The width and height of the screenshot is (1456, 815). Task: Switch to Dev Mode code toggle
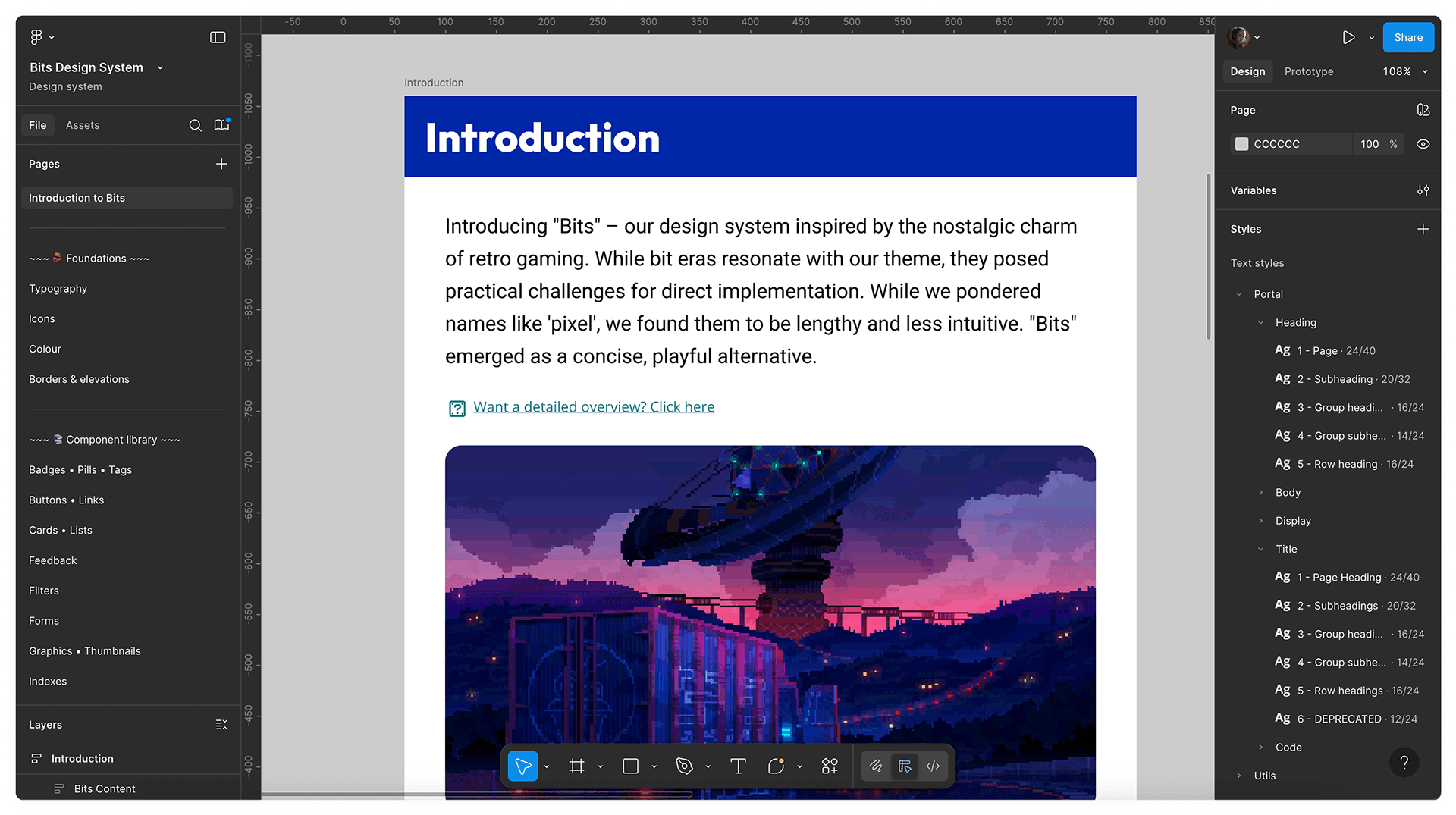coord(933,766)
